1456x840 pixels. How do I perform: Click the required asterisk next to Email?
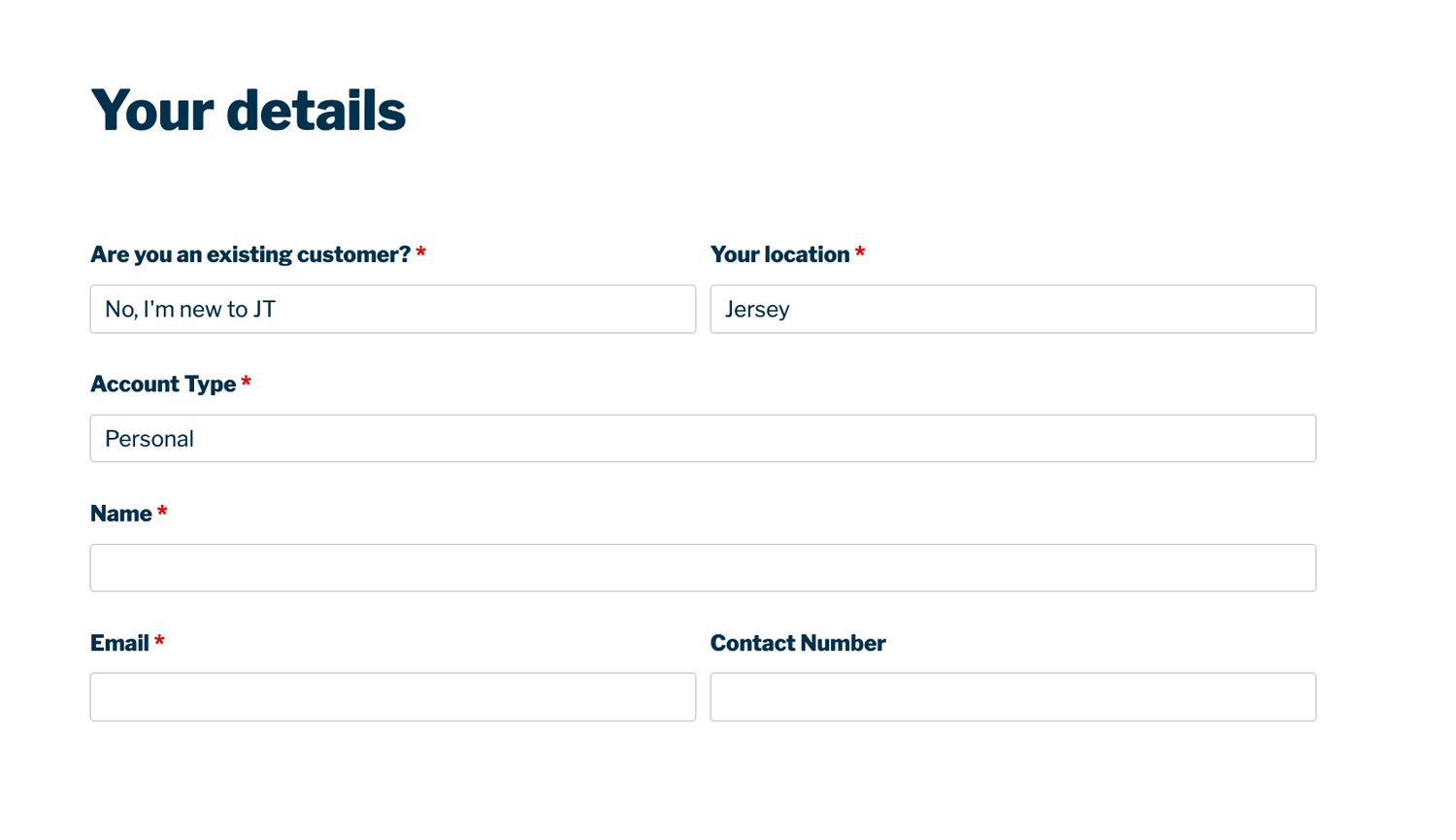pyautogui.click(x=159, y=641)
